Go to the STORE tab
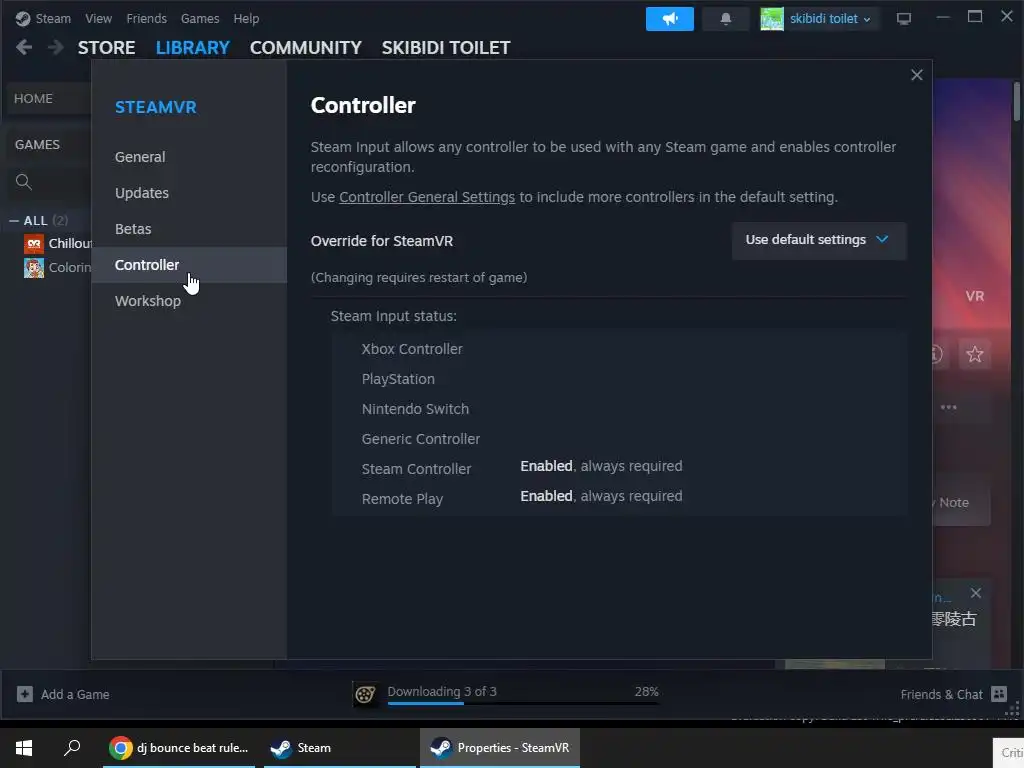This screenshot has width=1024, height=768. coord(106,48)
